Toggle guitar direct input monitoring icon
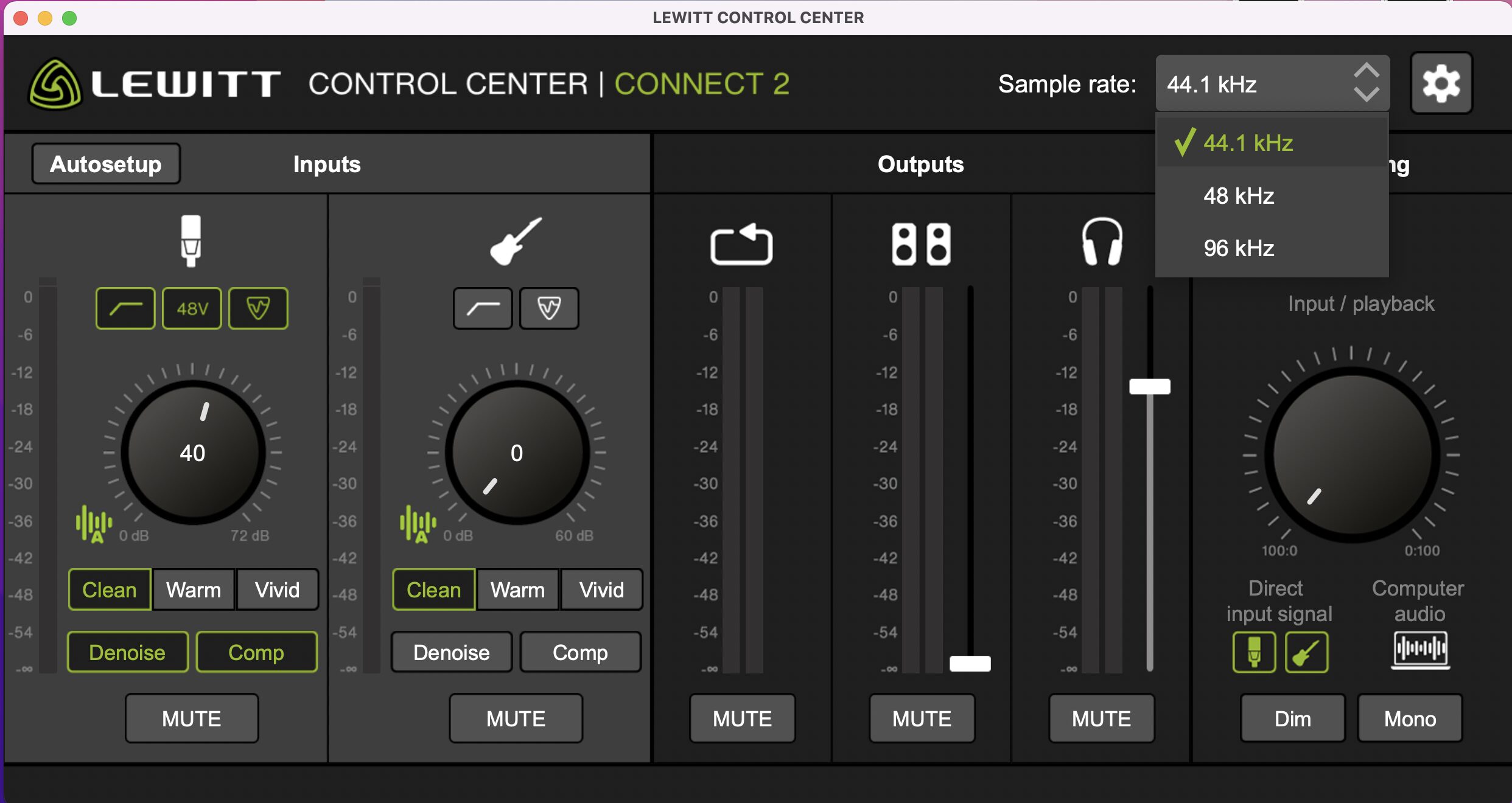Image resolution: width=1512 pixels, height=803 pixels. pos(1306,652)
